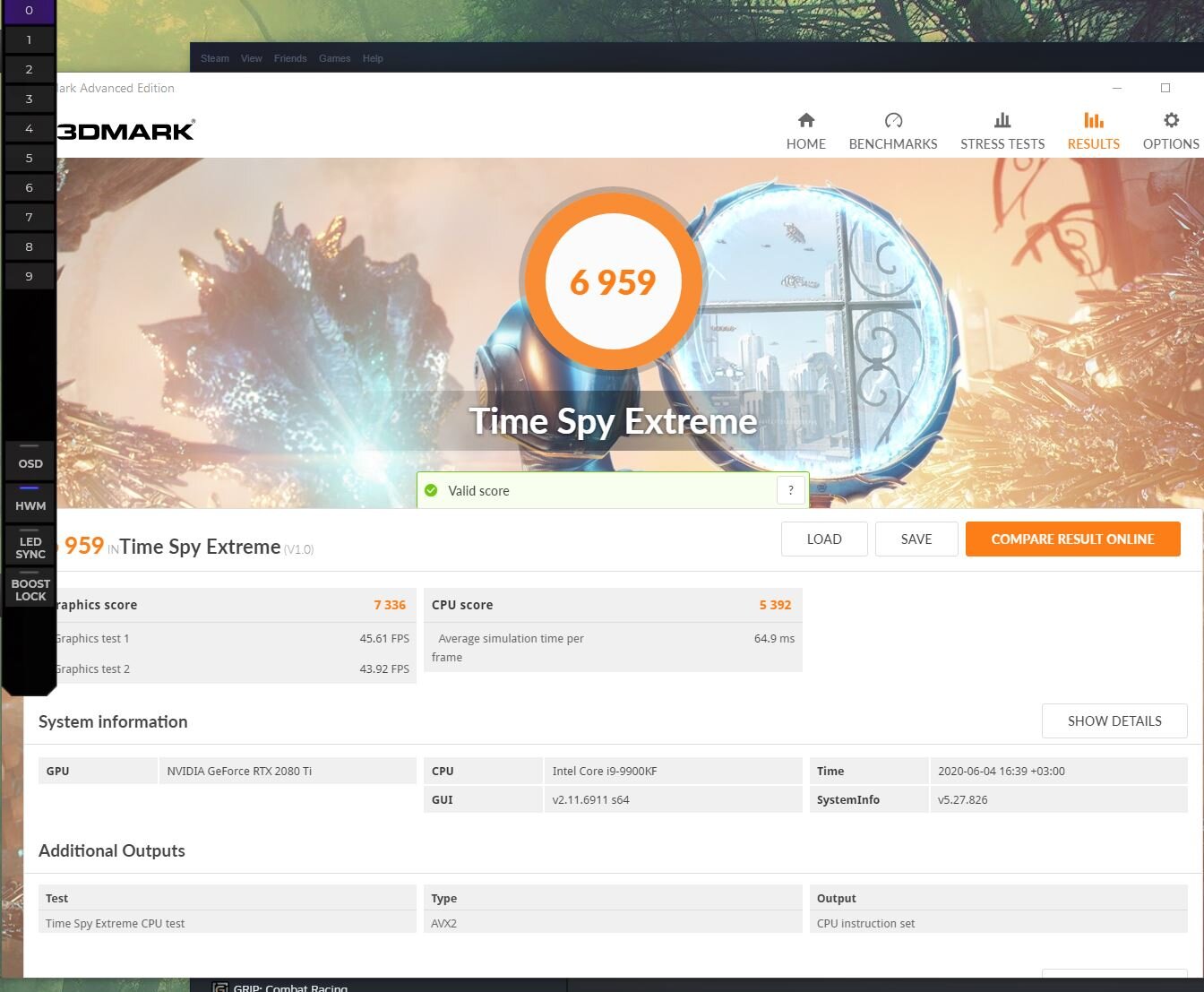1204x992 pixels.
Task: Click SystemInfo version v5.27.826
Action: (1058, 799)
